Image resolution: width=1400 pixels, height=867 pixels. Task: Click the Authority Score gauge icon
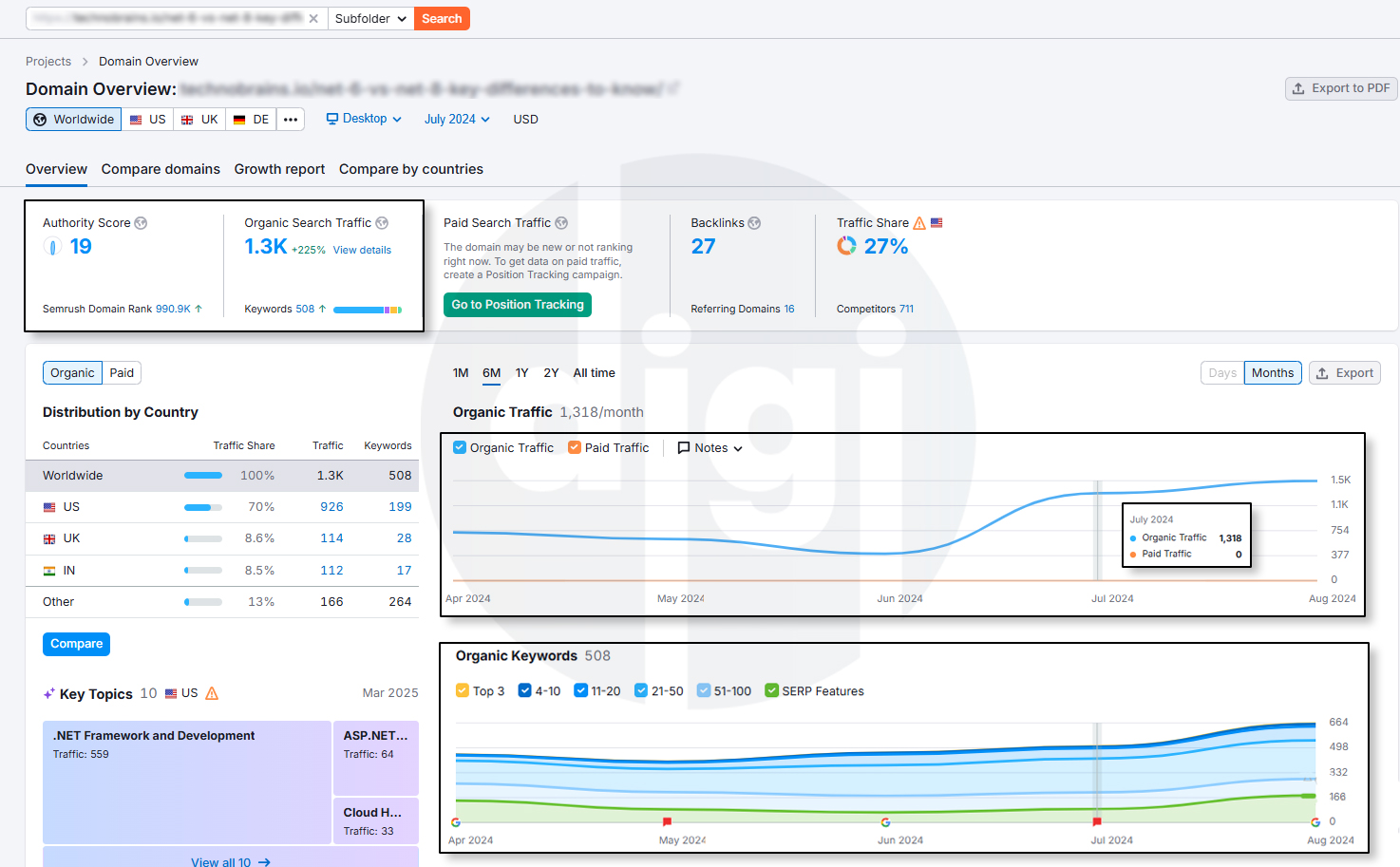tap(52, 247)
